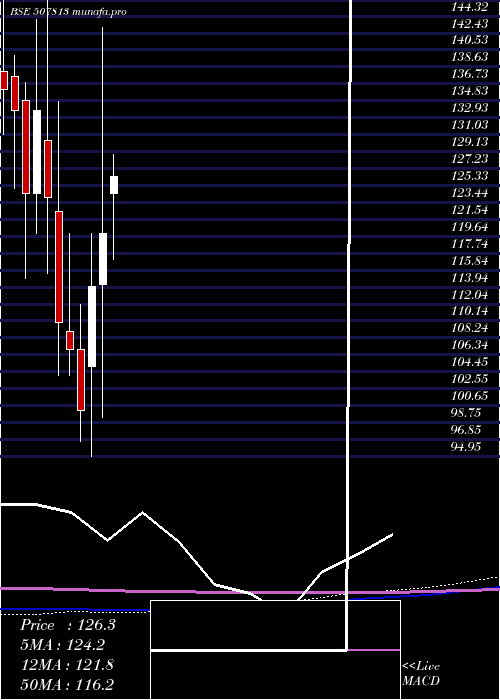Viewport: 500px width, 700px height.
Task: Click the 125.33 price axis label
Action: pyautogui.click(x=470, y=176)
